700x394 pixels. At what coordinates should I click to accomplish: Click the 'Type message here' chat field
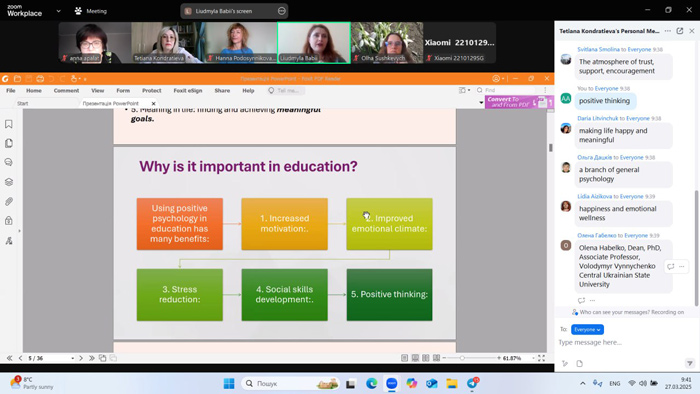624,342
